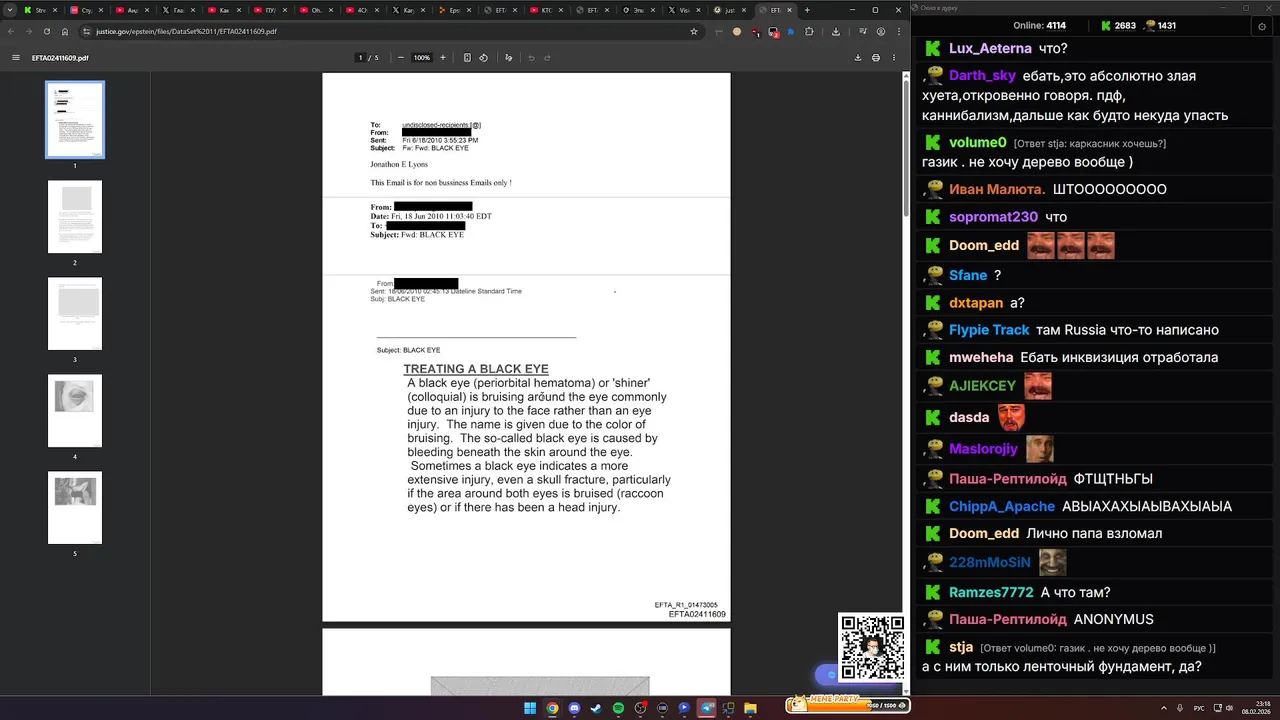
Task: Click the fit-to-page icon in PDF toolbar
Action: point(467,58)
